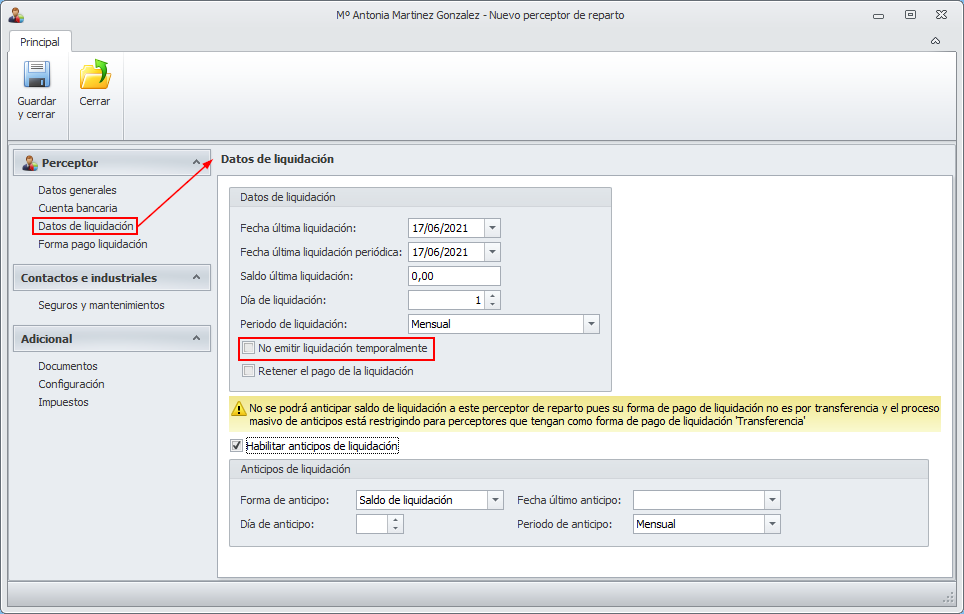Open Cuenta bancaria section
The image size is (964, 614).
pos(77,208)
